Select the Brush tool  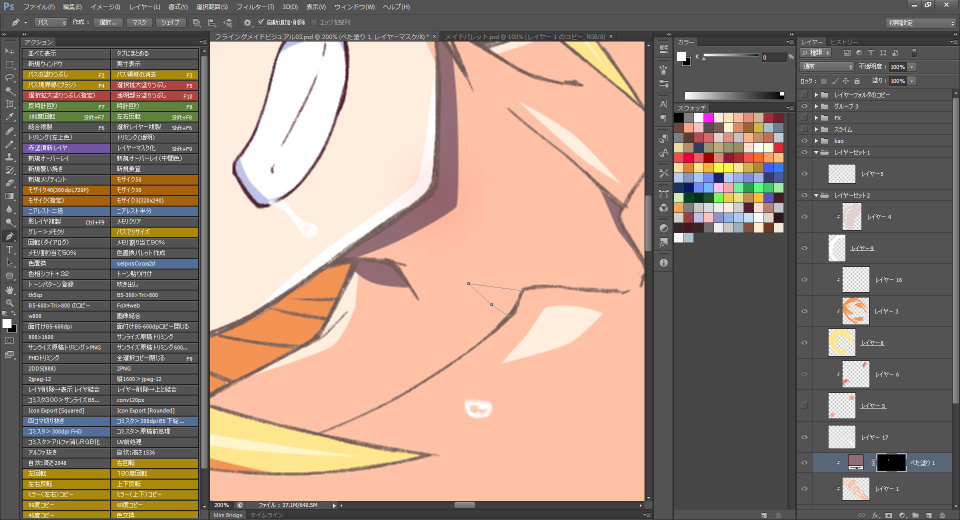(9, 144)
